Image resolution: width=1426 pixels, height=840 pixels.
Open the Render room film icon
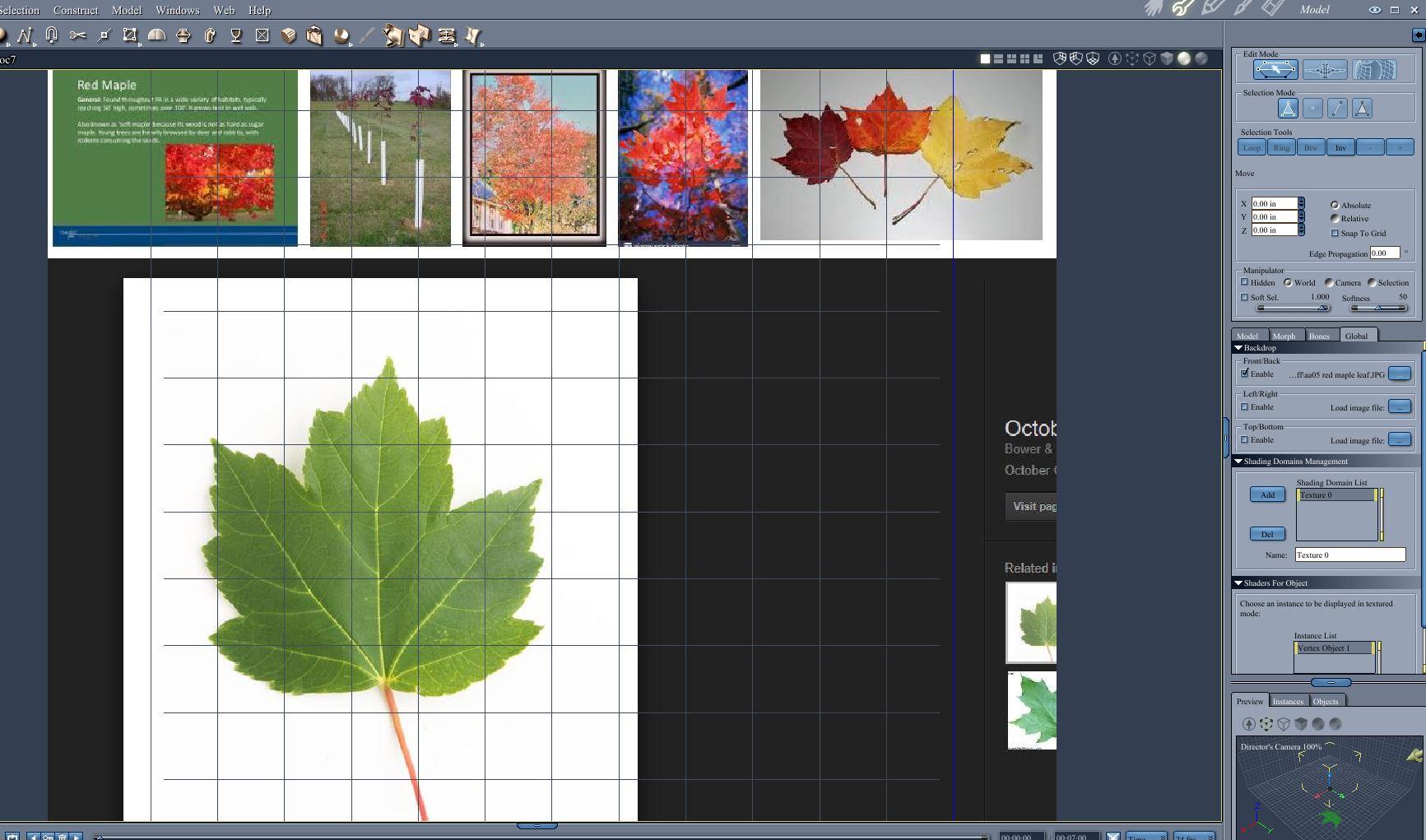1272,9
